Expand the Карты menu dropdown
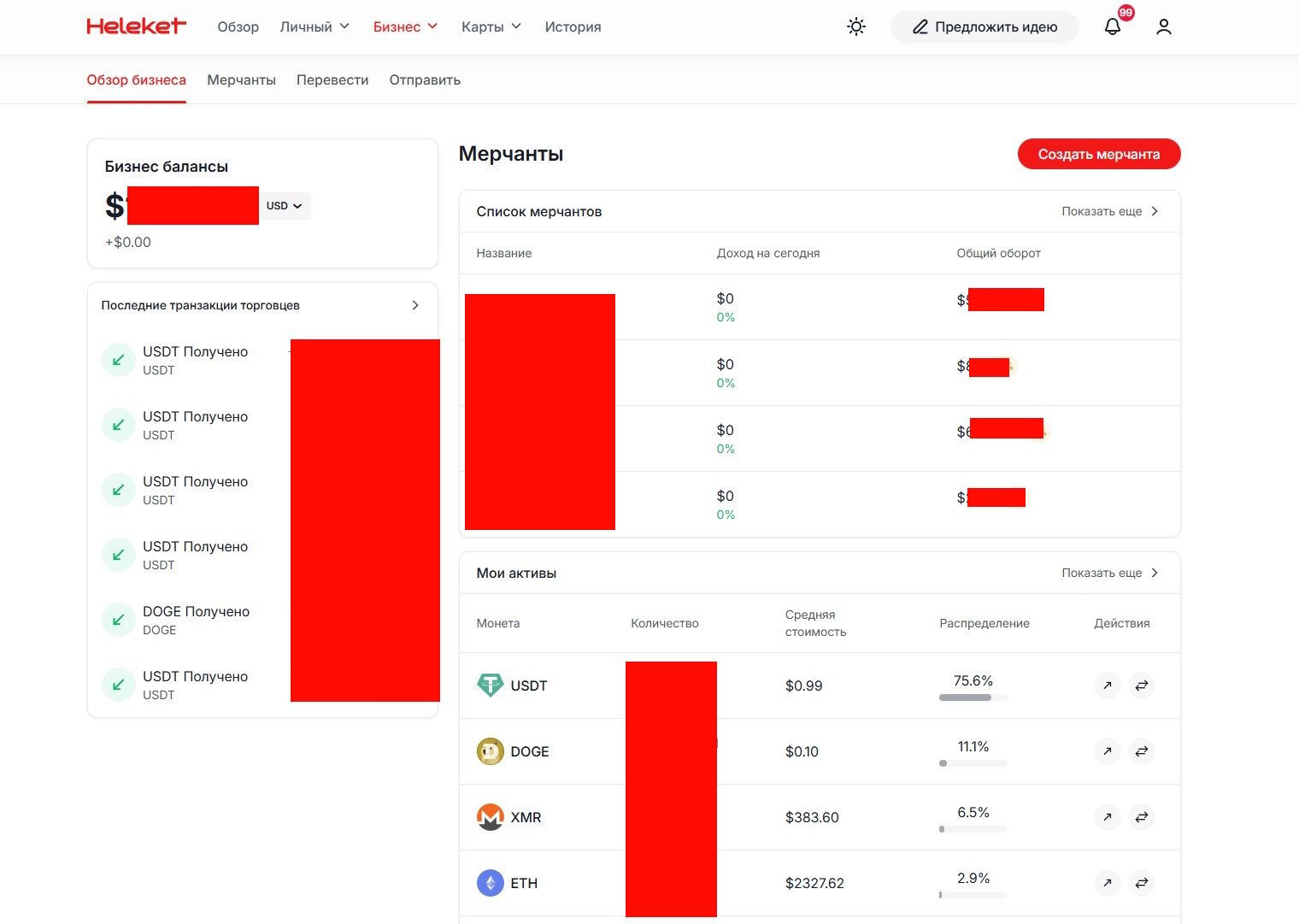 point(491,26)
